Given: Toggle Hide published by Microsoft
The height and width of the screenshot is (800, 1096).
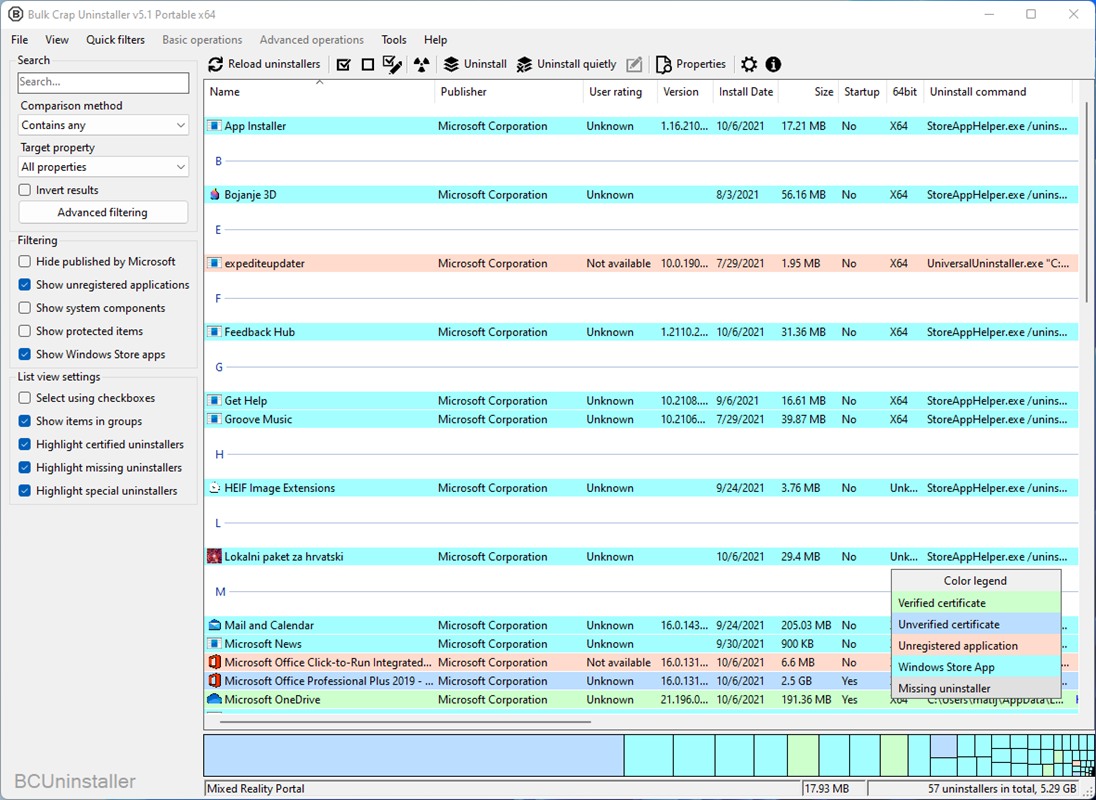Looking at the screenshot, I should click(24, 261).
